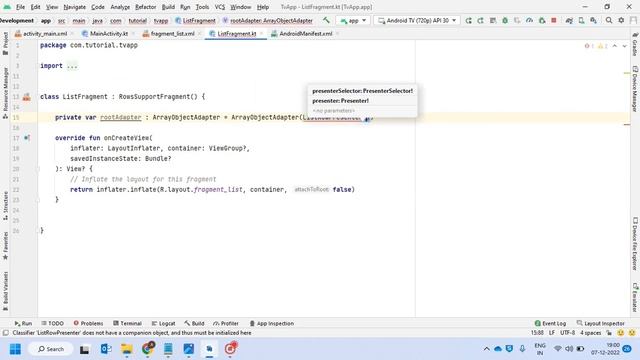Close the ListFragment.kt tab

(x=261, y=33)
